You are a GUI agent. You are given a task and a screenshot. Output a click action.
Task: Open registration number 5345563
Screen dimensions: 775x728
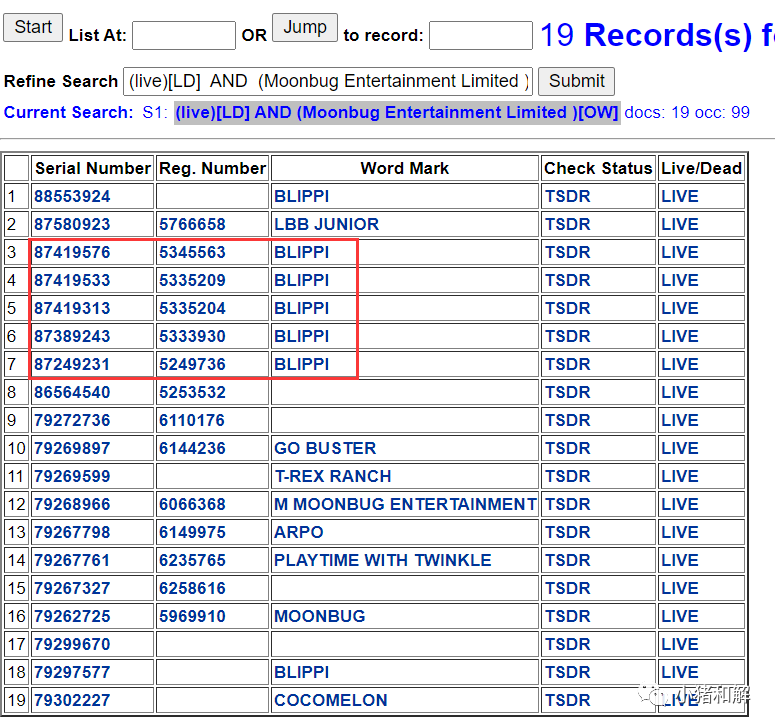192,253
